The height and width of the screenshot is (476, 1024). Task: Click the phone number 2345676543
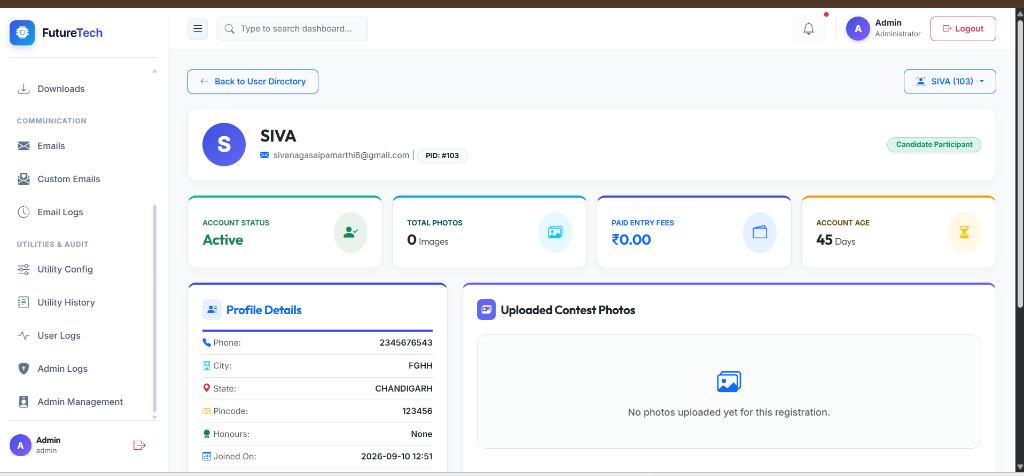[x=406, y=343]
